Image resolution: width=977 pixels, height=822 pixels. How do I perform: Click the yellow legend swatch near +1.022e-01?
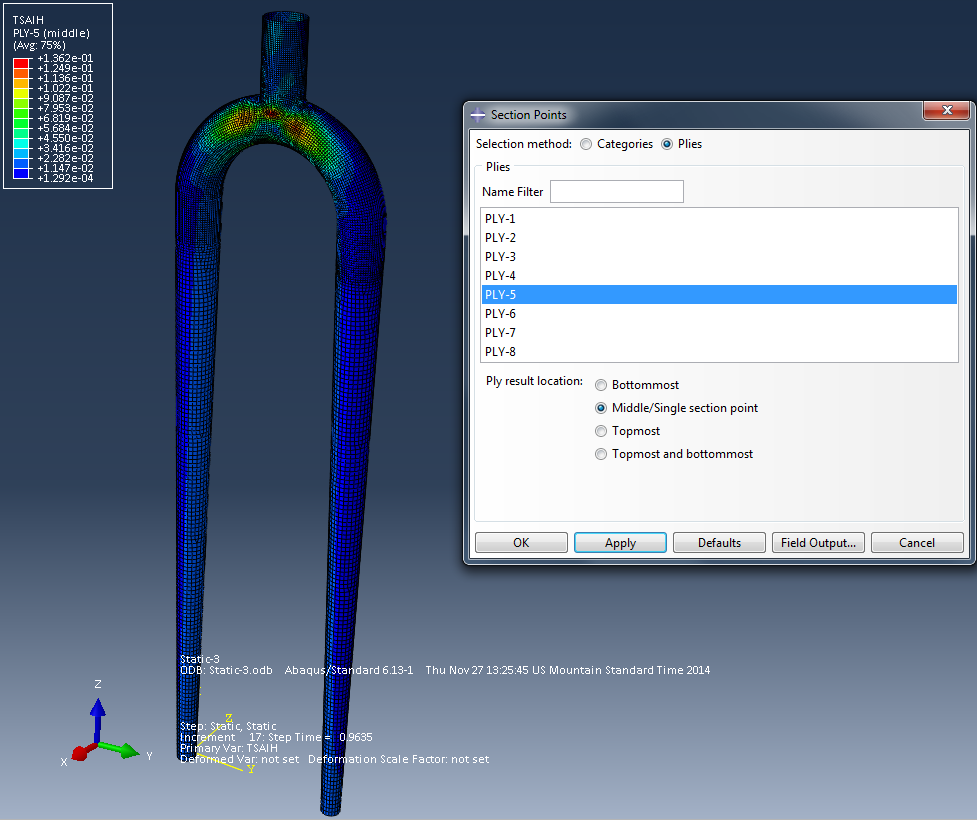21,93
